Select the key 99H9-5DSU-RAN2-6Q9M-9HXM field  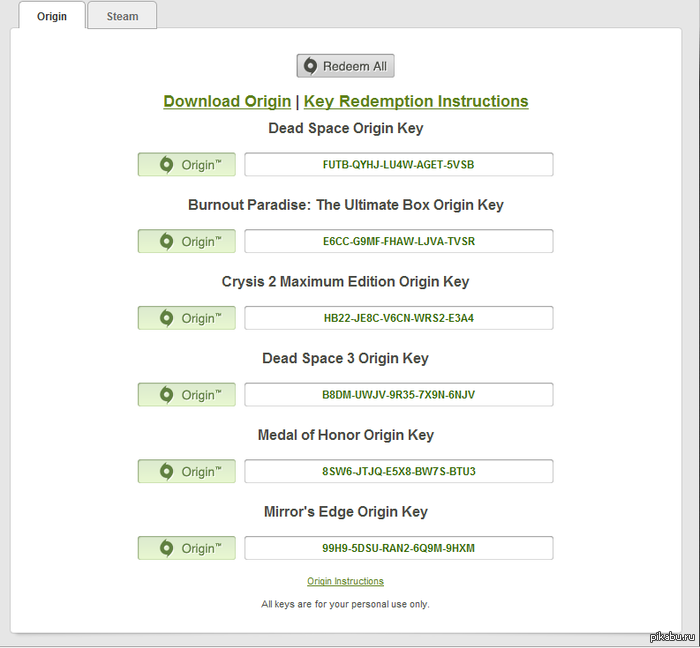click(399, 548)
